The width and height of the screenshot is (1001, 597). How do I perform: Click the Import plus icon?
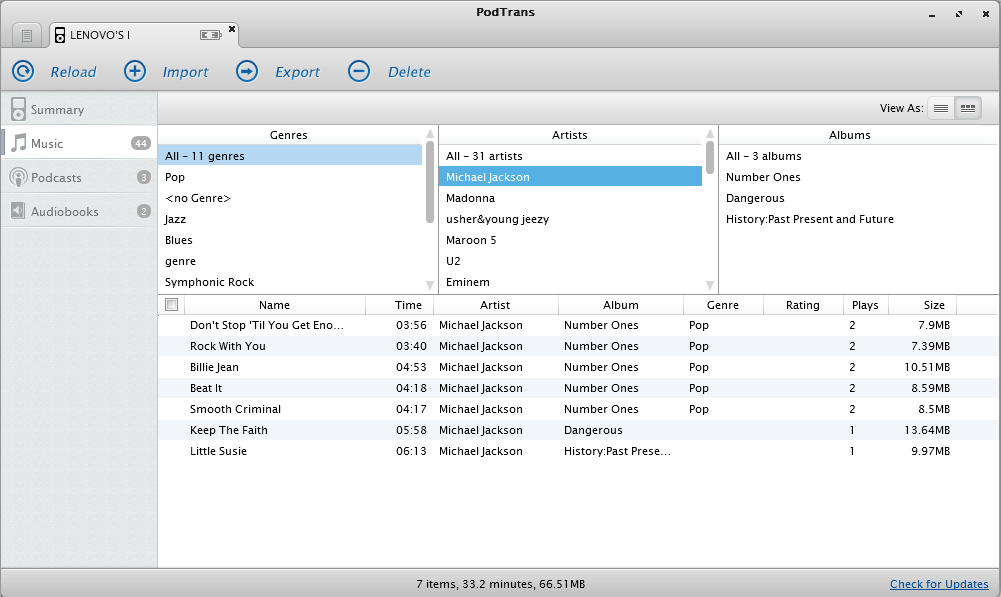[135, 72]
